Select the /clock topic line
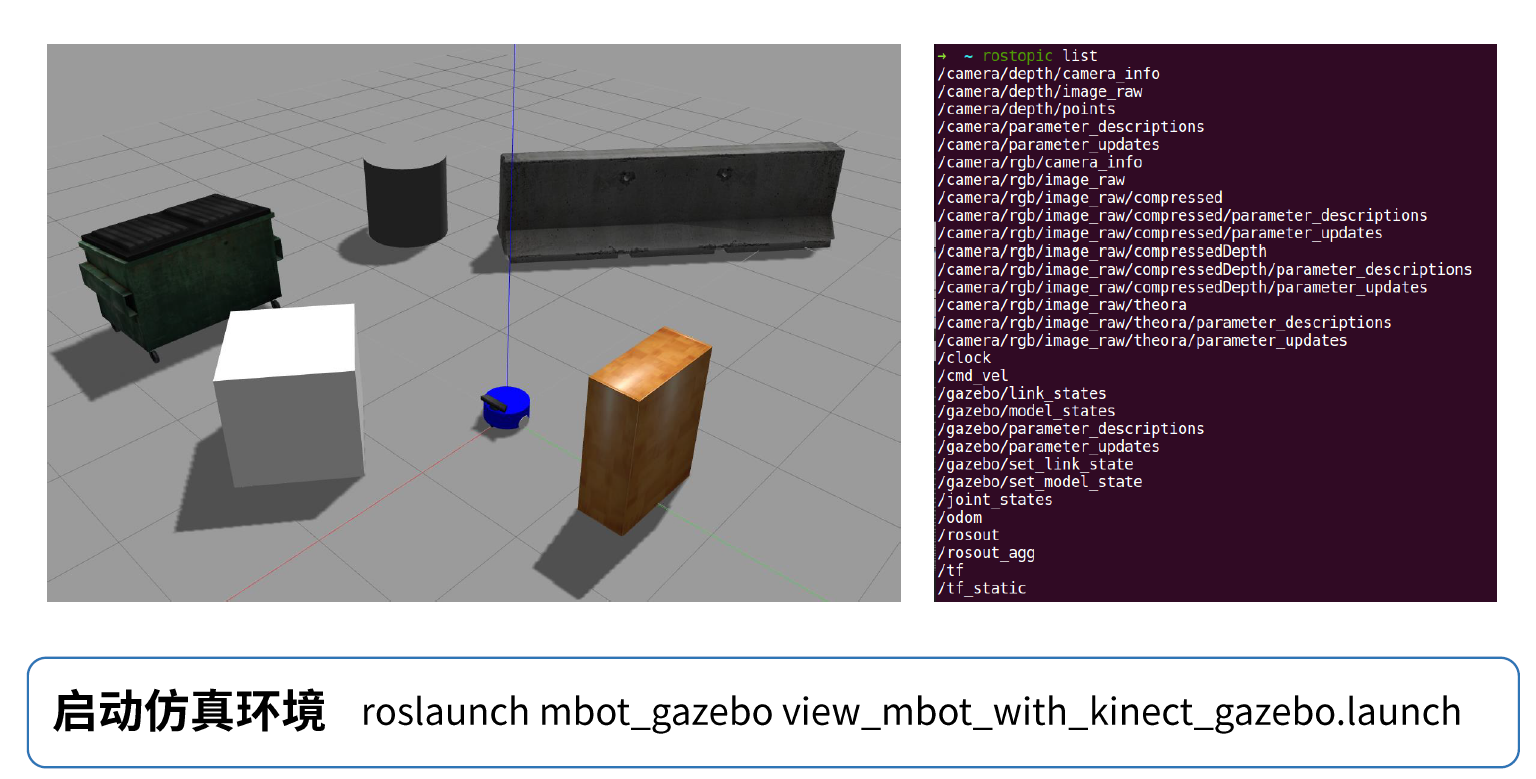Screen dimensions: 1536x779 pyautogui.click(x=964, y=358)
